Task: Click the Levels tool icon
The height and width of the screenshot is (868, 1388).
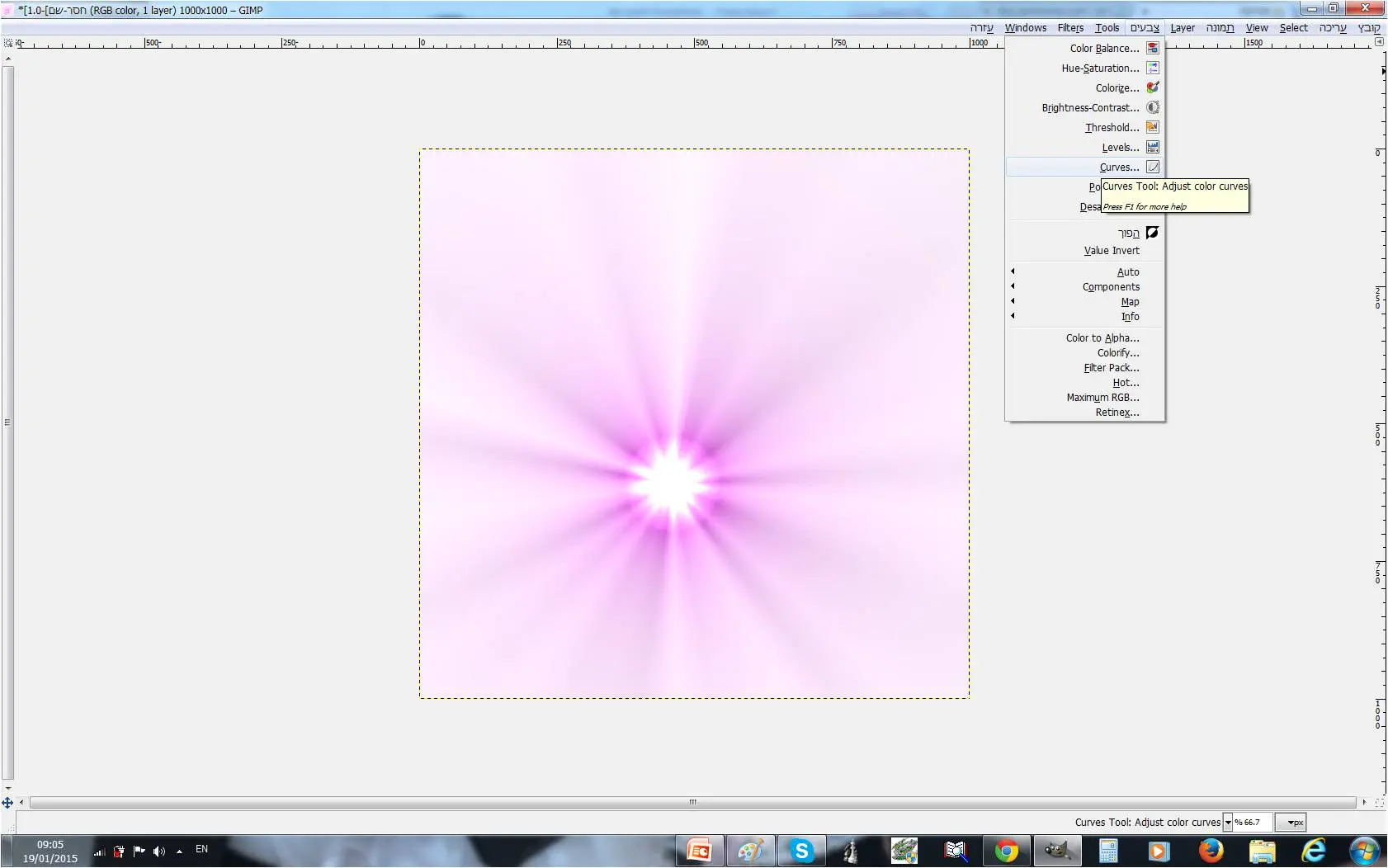Action: [x=1152, y=147]
